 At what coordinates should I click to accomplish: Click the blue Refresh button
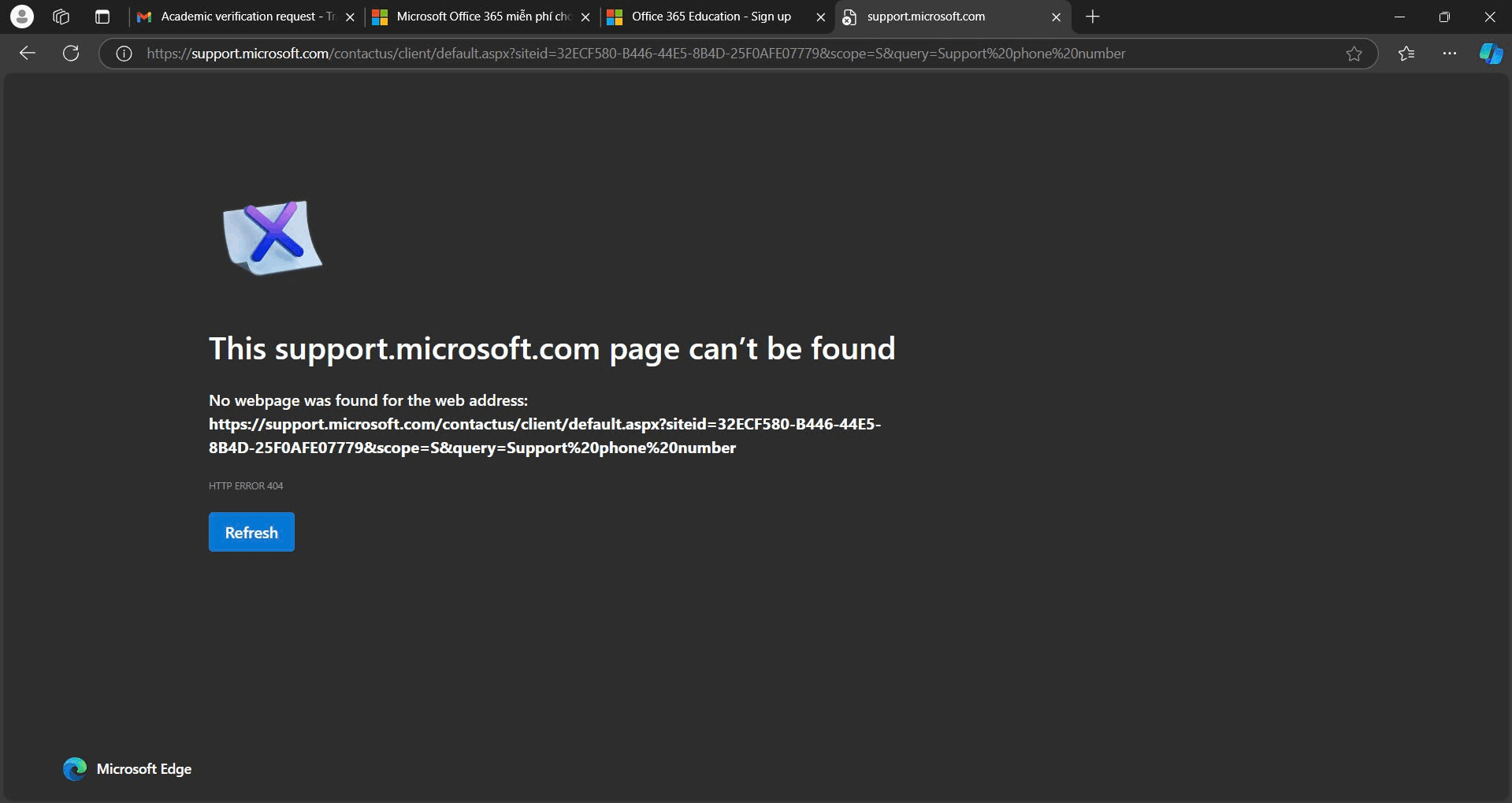pyautogui.click(x=251, y=532)
